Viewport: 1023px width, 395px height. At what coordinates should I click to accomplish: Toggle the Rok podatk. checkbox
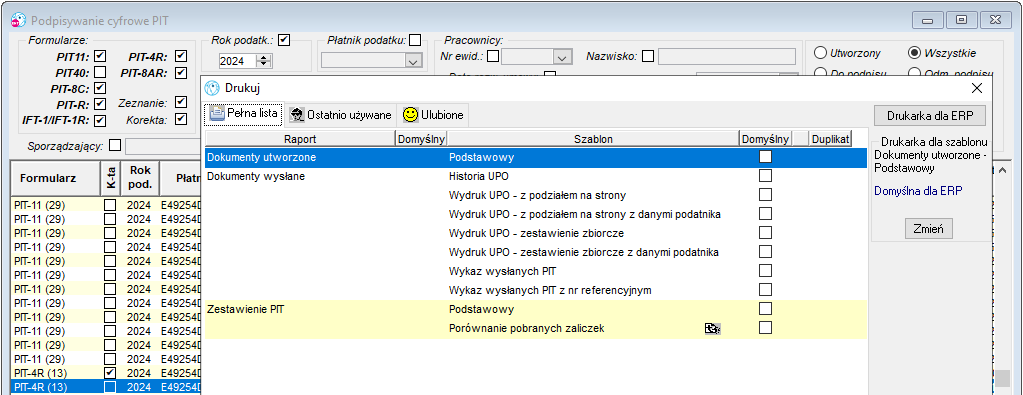284,40
